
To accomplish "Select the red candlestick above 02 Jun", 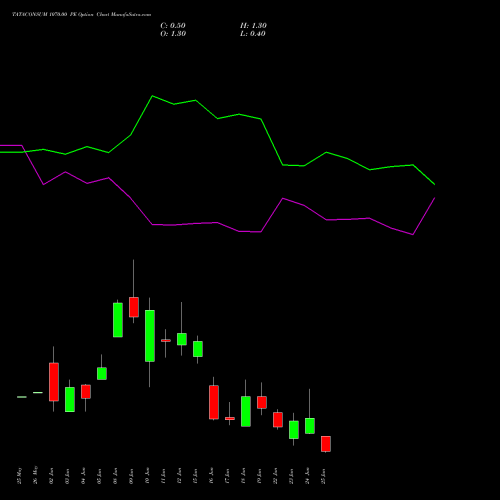I will point(54,382).
